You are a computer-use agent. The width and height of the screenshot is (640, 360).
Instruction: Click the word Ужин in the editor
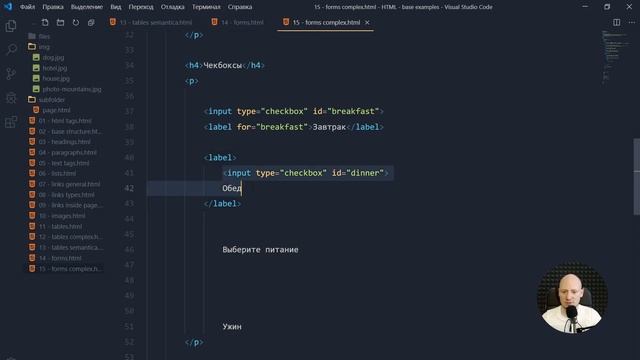(232, 327)
